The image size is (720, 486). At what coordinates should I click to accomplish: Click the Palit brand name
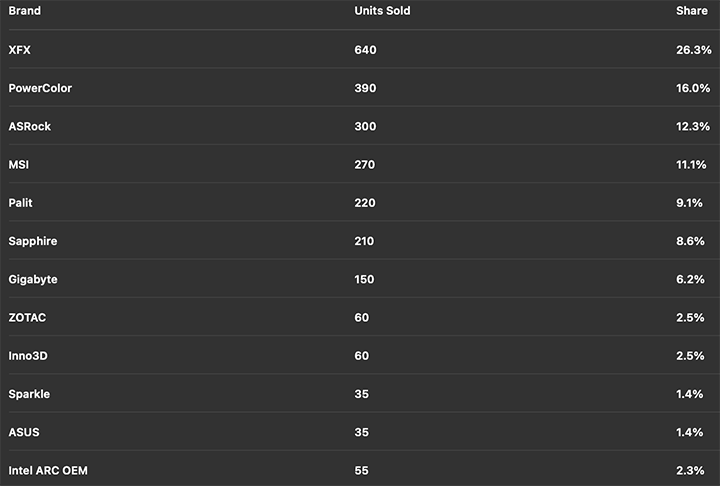click(21, 203)
